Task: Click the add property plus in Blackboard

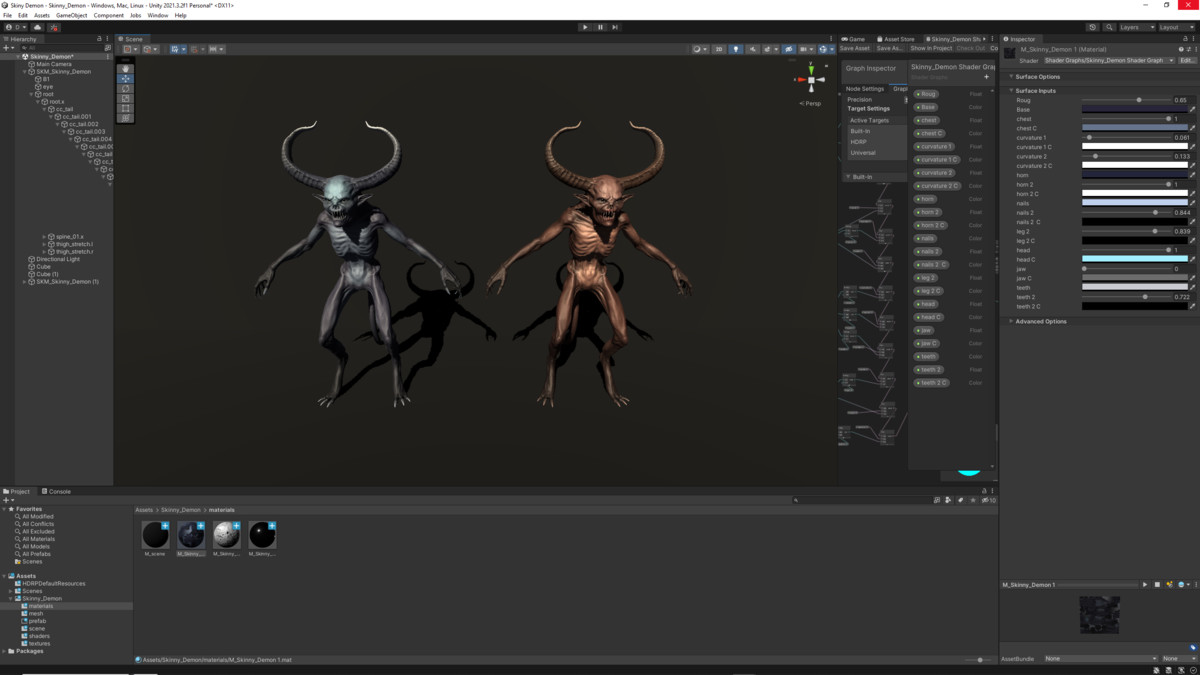Action: pos(986,77)
